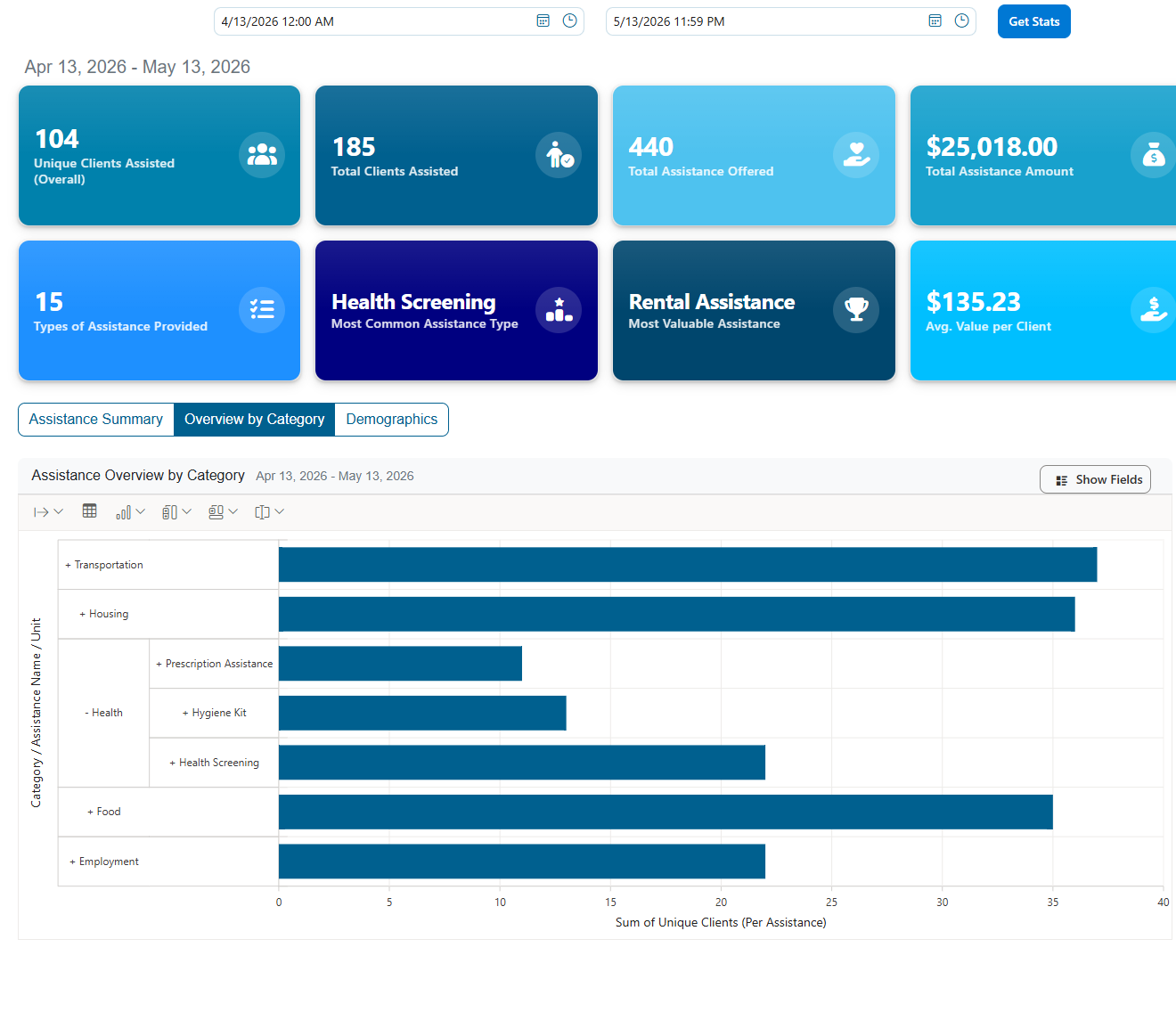This screenshot has width=1176, height=1029.
Task: Click the ranking star icon on Health Screening card
Action: (559, 310)
